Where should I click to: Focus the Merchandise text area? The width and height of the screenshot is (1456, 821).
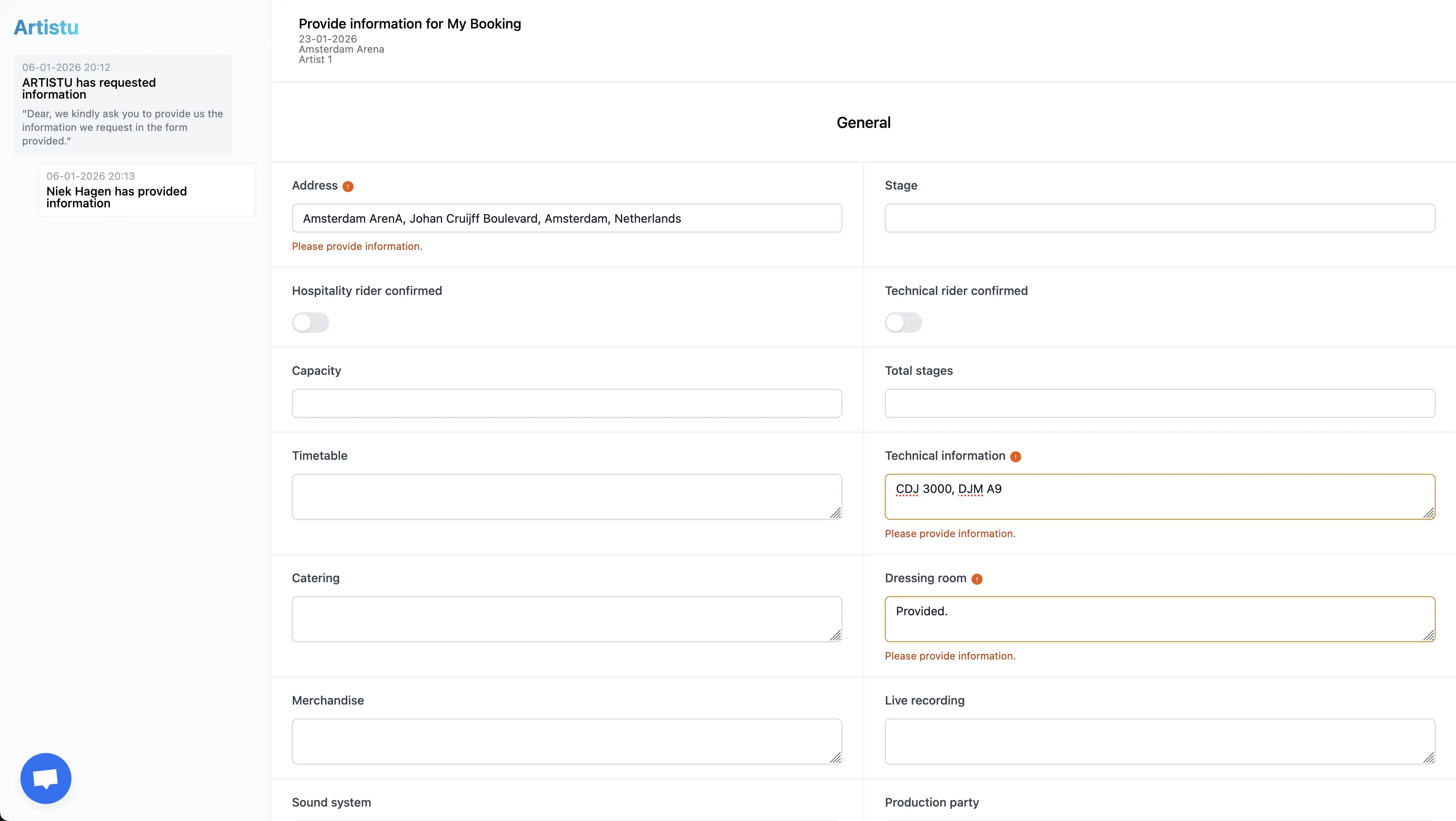(x=567, y=741)
